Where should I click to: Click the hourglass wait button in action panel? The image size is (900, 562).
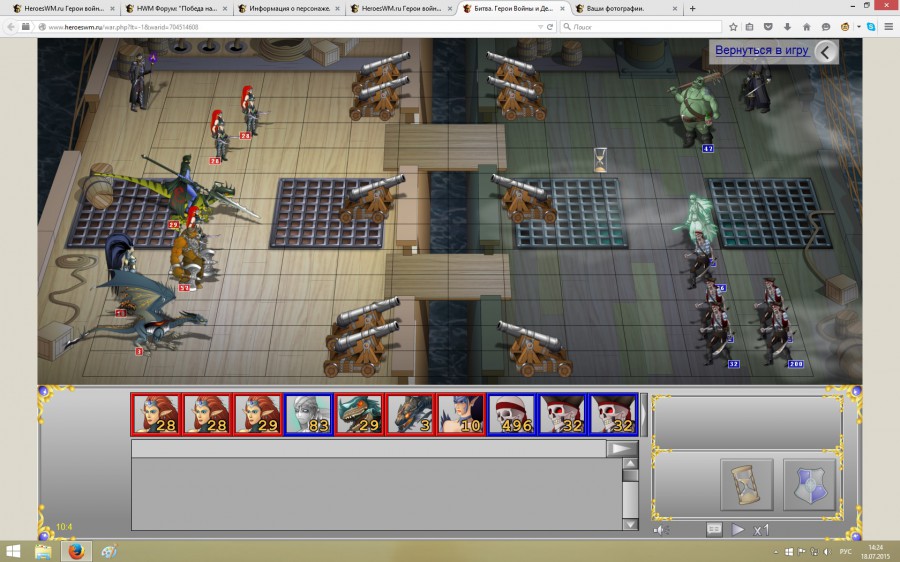[747, 485]
